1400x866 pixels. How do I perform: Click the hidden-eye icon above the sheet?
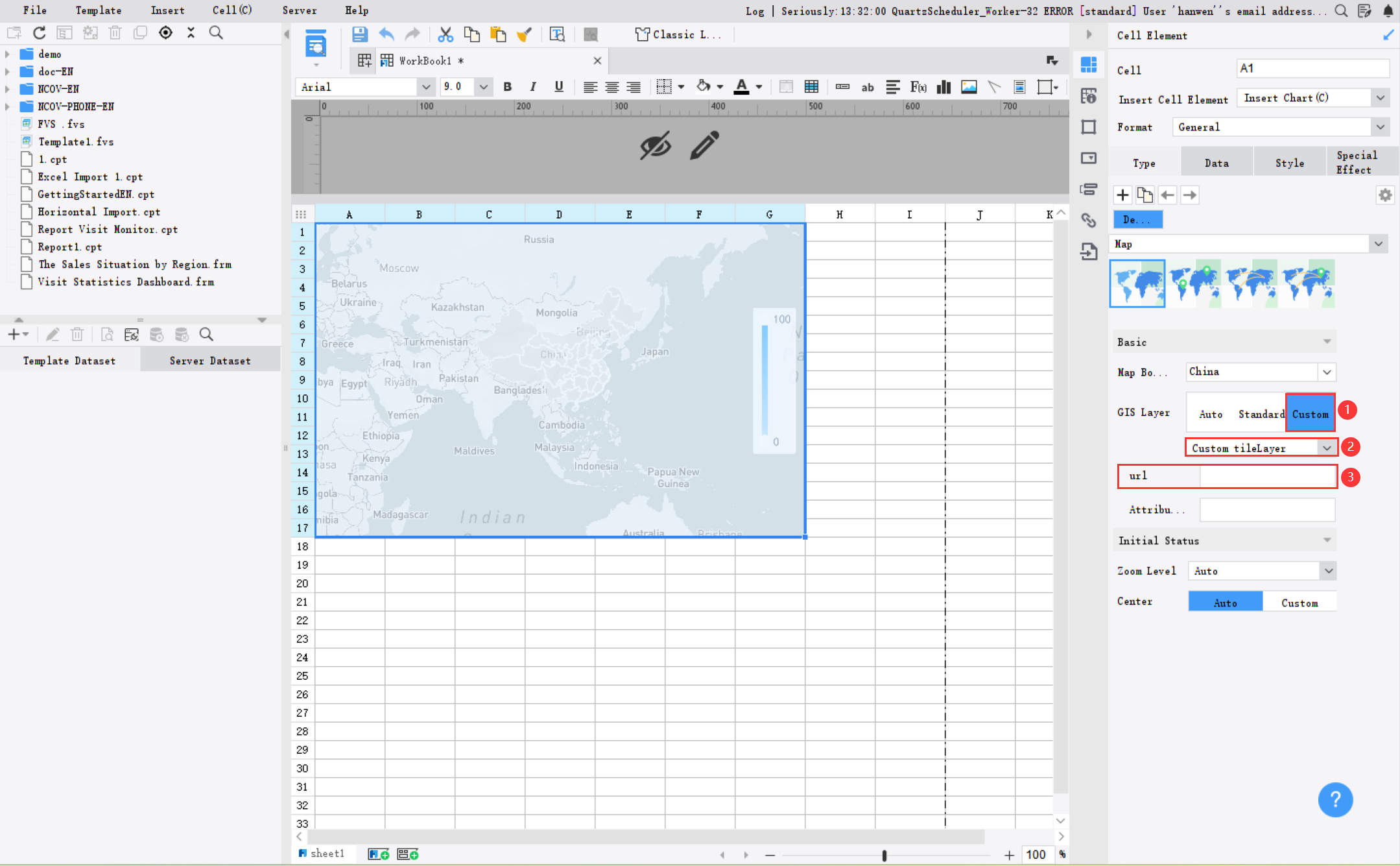tap(655, 145)
